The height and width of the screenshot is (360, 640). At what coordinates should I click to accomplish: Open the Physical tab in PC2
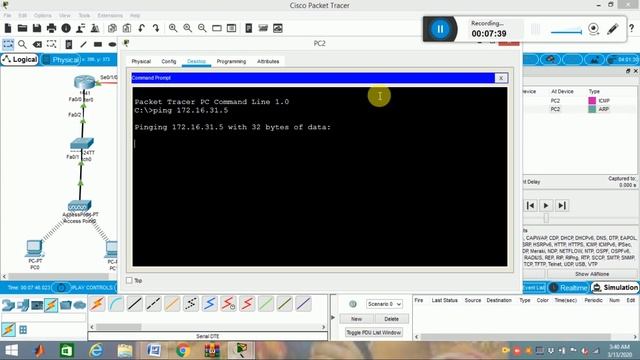click(141, 62)
